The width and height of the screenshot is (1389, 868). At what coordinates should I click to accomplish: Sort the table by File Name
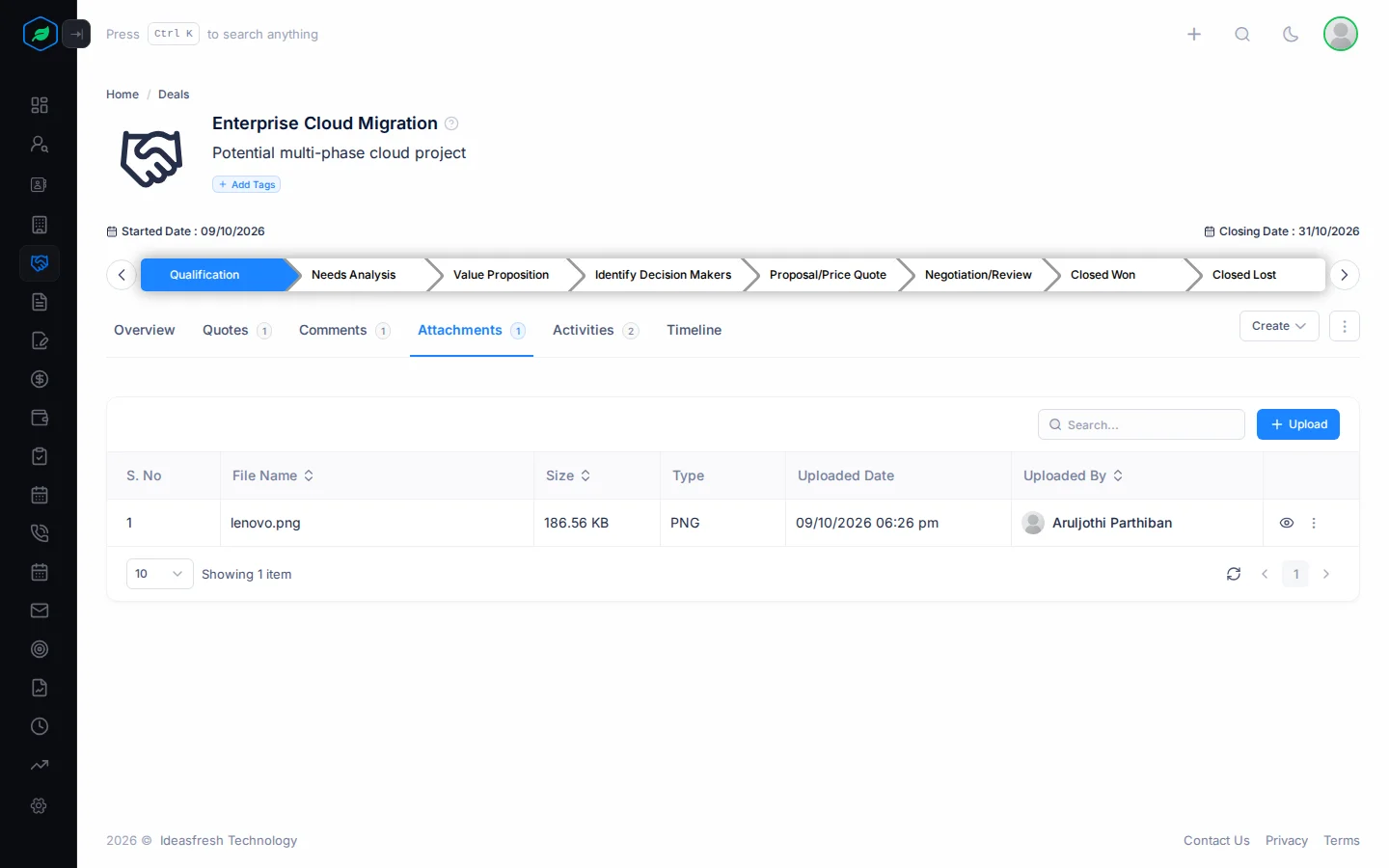click(273, 475)
